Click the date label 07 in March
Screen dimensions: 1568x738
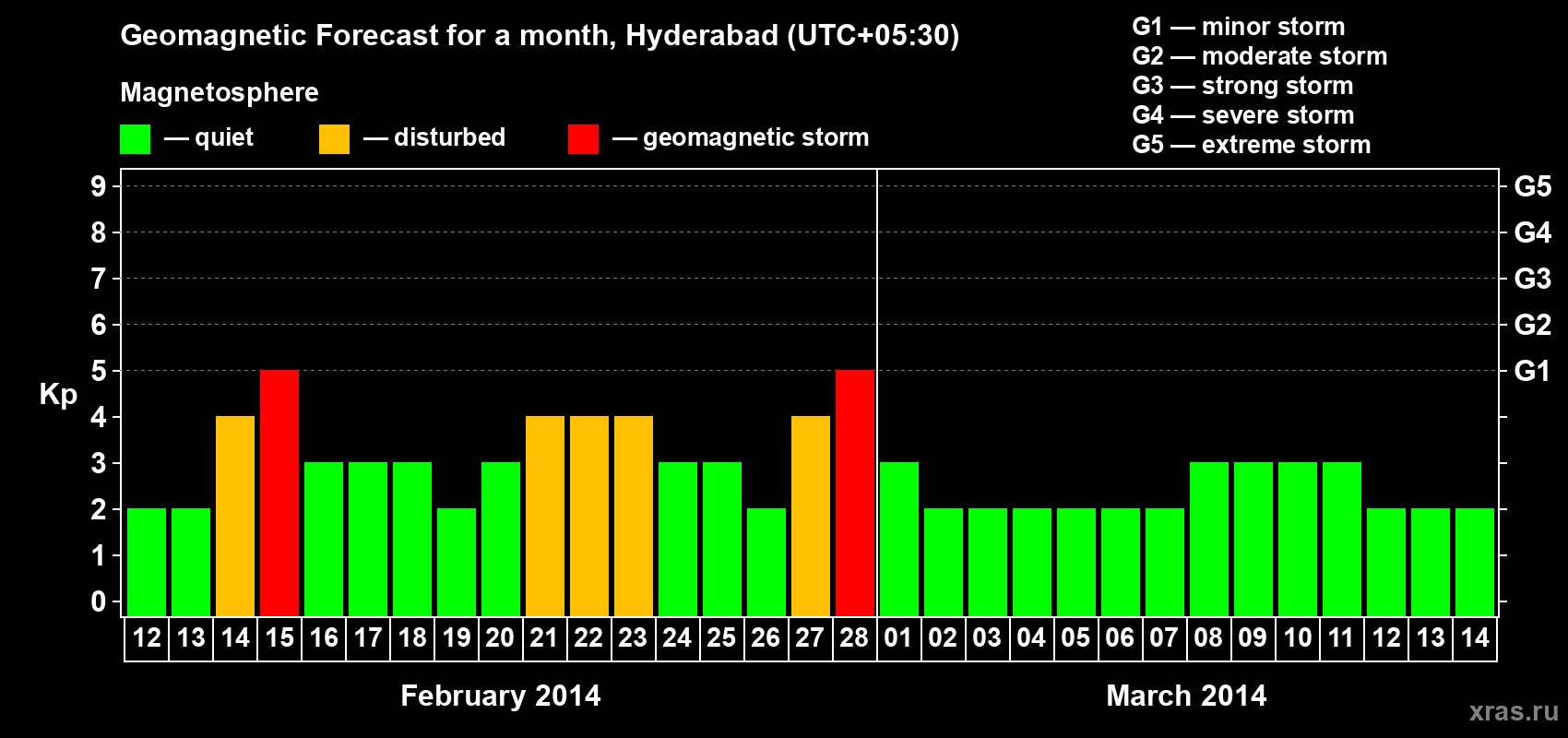pos(1164,638)
